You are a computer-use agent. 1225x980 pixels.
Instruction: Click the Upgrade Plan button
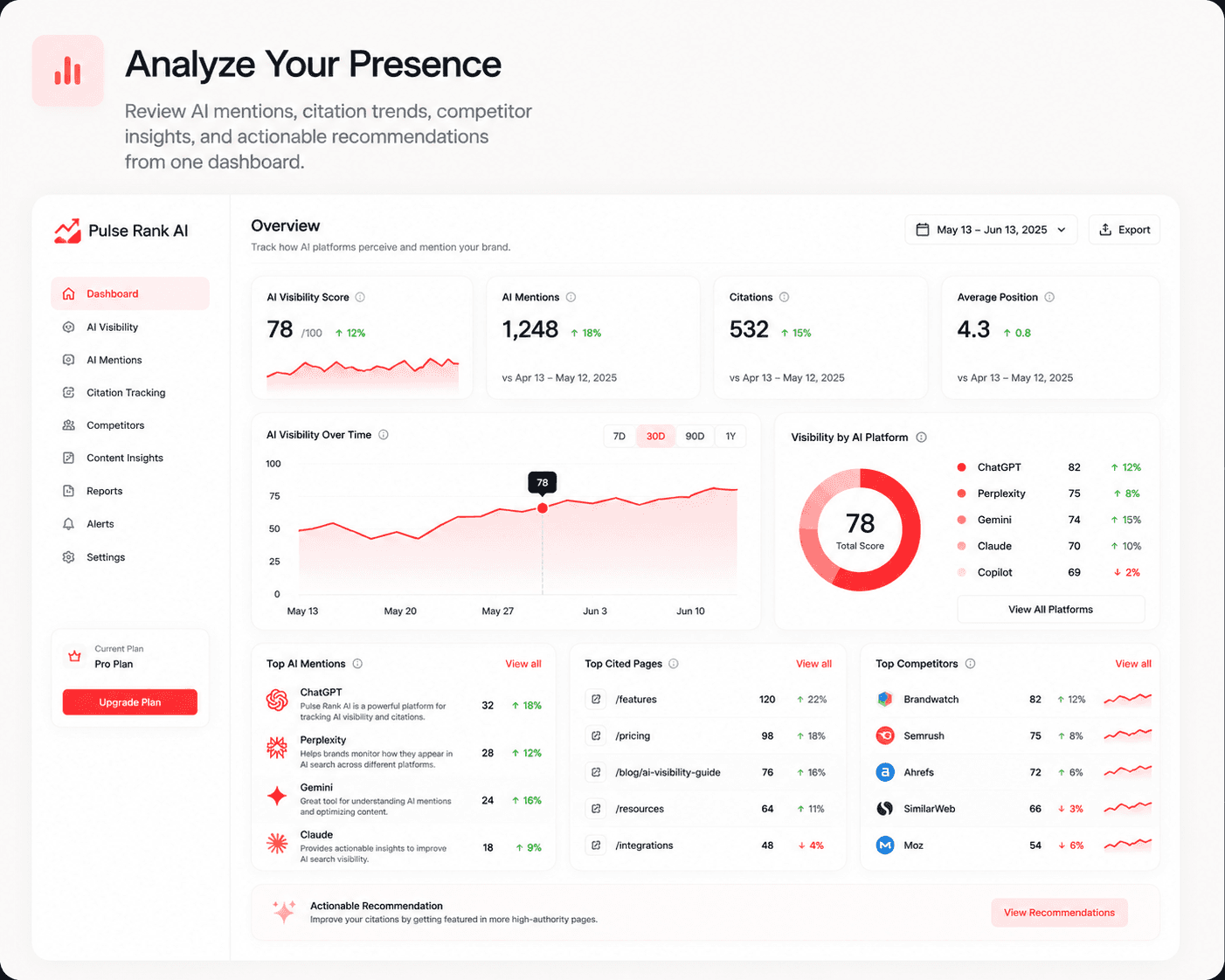pyautogui.click(x=130, y=702)
